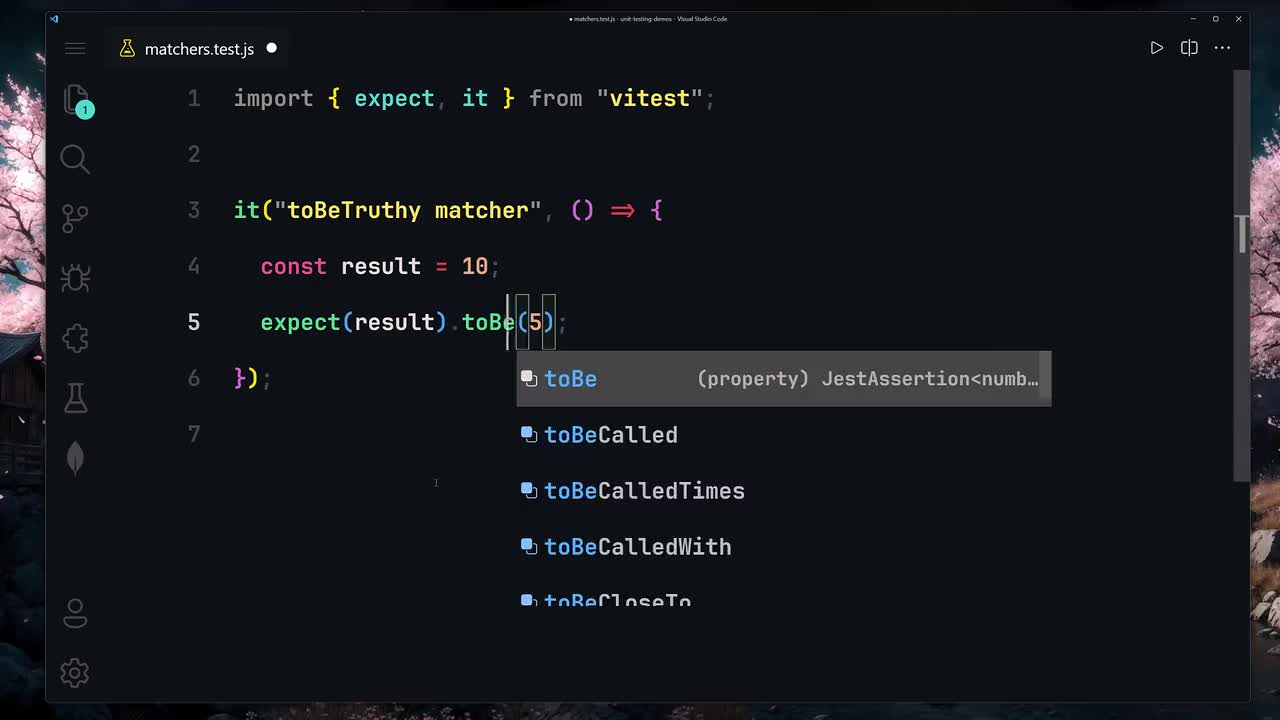Open the Extensions view
Image resolution: width=1280 pixels, height=720 pixels.
click(75, 338)
